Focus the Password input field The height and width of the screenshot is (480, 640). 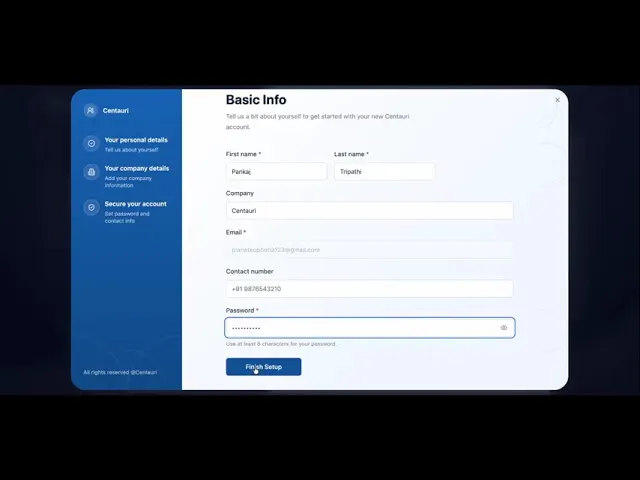coord(369,328)
